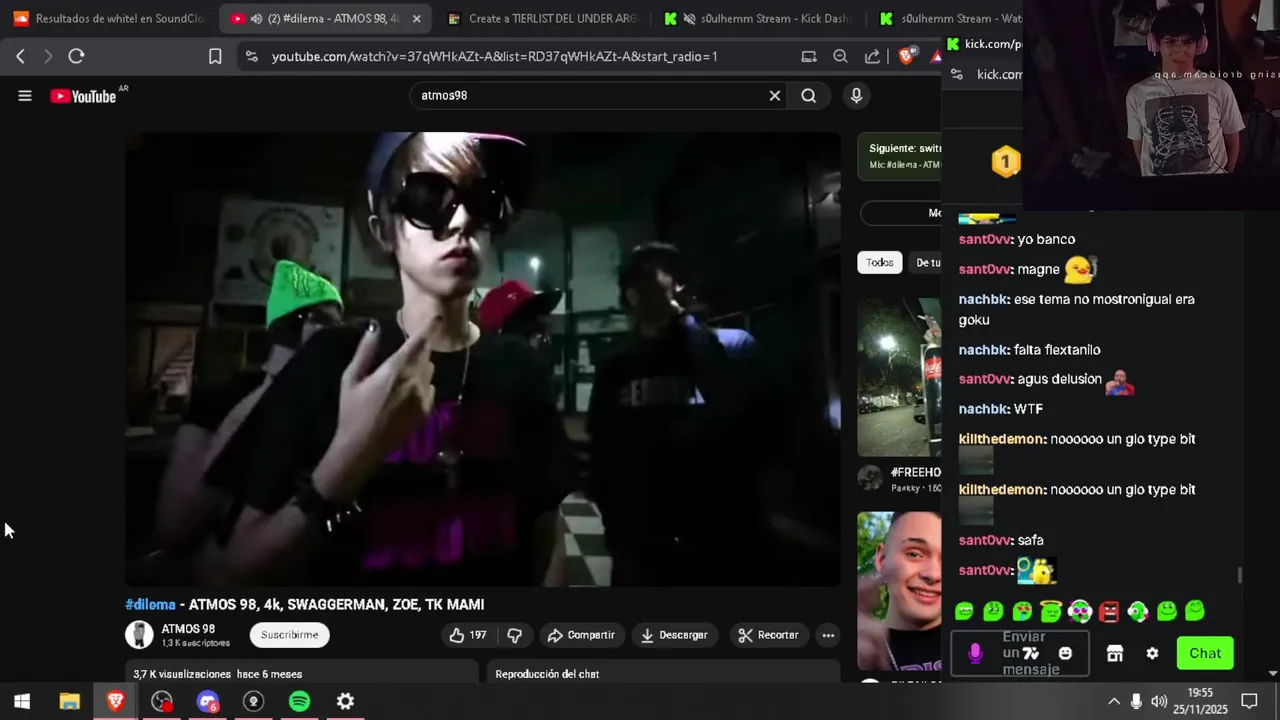Pick the heart-eyes emote in quick bar
Viewport: 1280px width, 720px height.
1022,611
